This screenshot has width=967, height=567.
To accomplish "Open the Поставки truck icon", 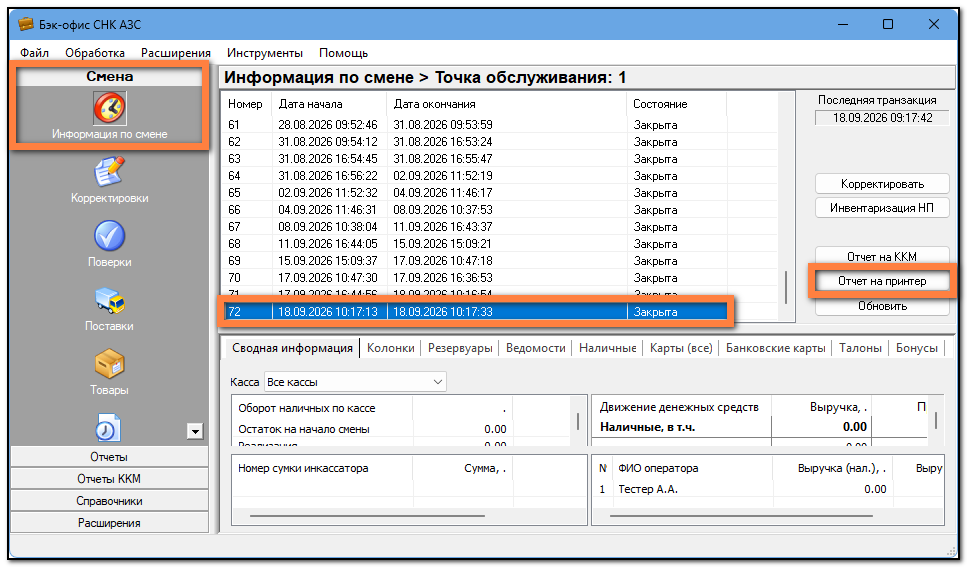I will (x=109, y=300).
